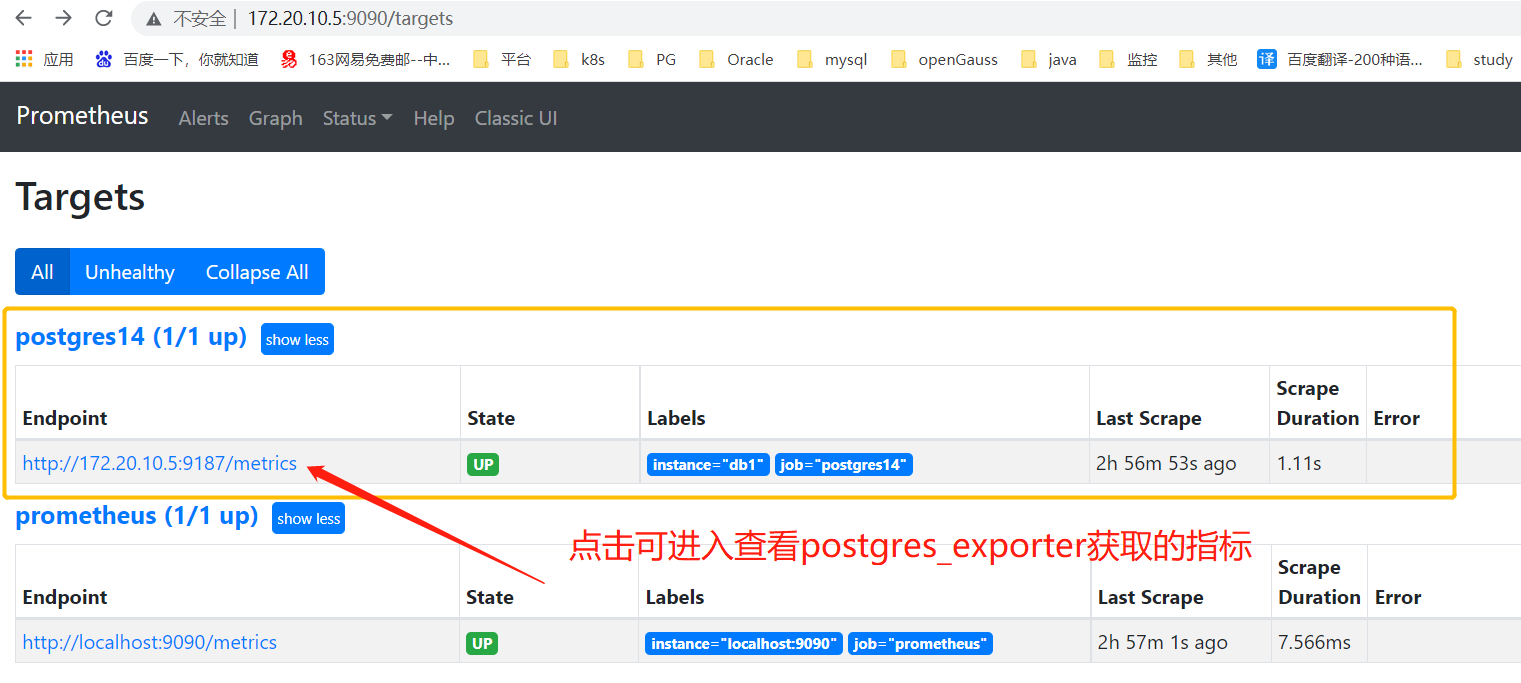Open the Help menu item
The height and width of the screenshot is (683, 1521).
433,118
